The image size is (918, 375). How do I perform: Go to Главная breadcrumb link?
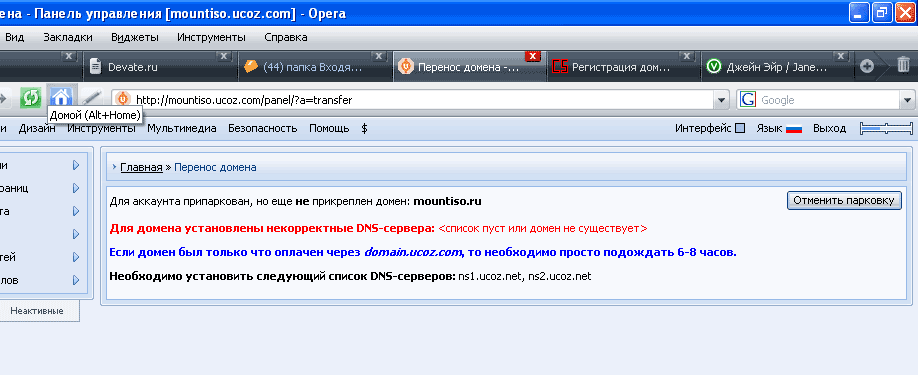141,167
